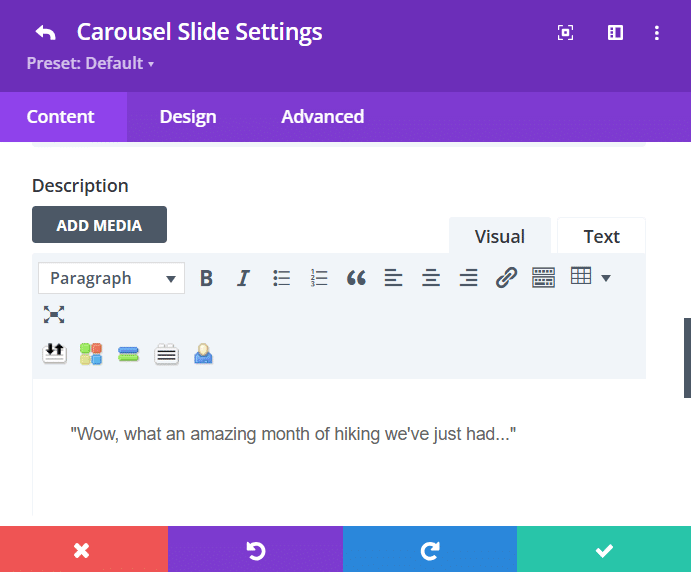Align text center

tap(431, 278)
